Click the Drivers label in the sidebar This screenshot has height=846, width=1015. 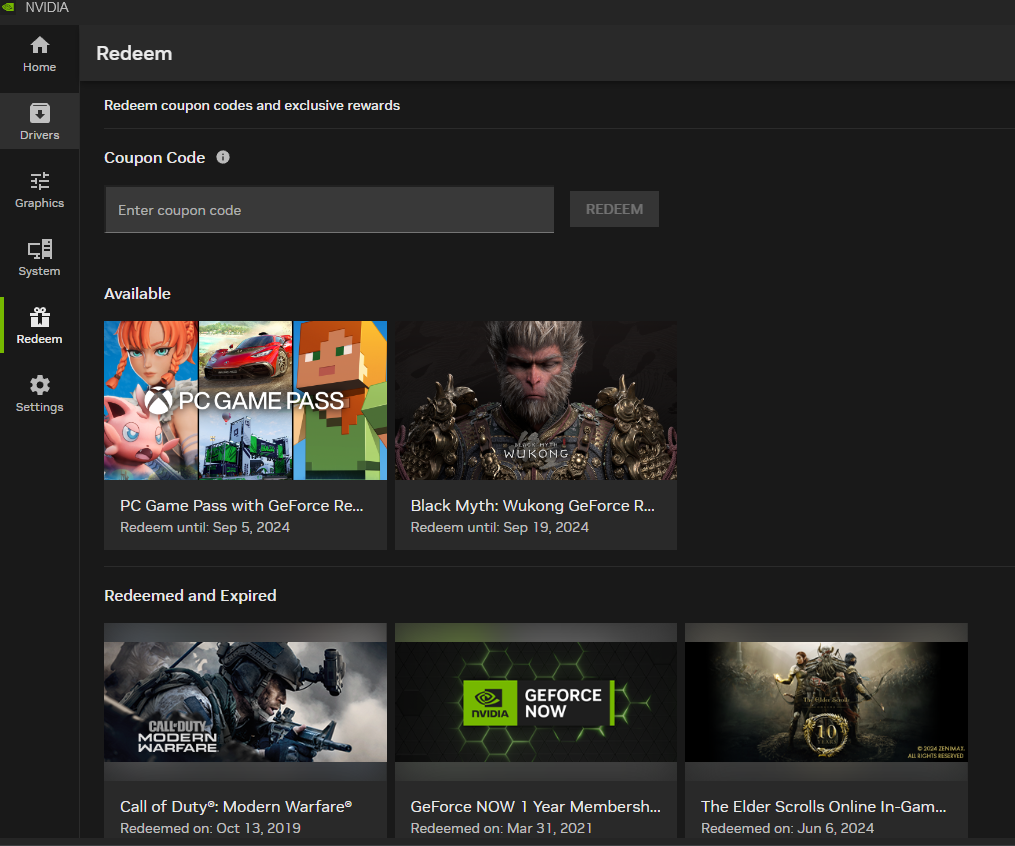39,135
